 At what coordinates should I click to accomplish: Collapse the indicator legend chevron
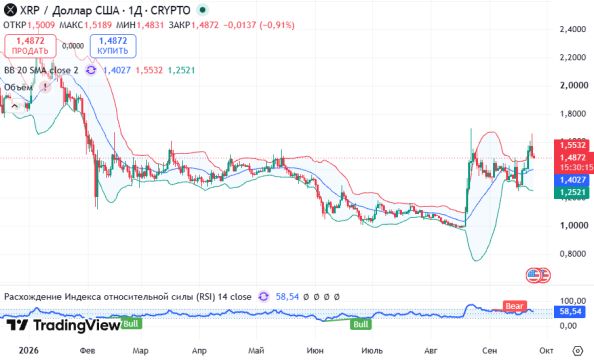point(15,106)
